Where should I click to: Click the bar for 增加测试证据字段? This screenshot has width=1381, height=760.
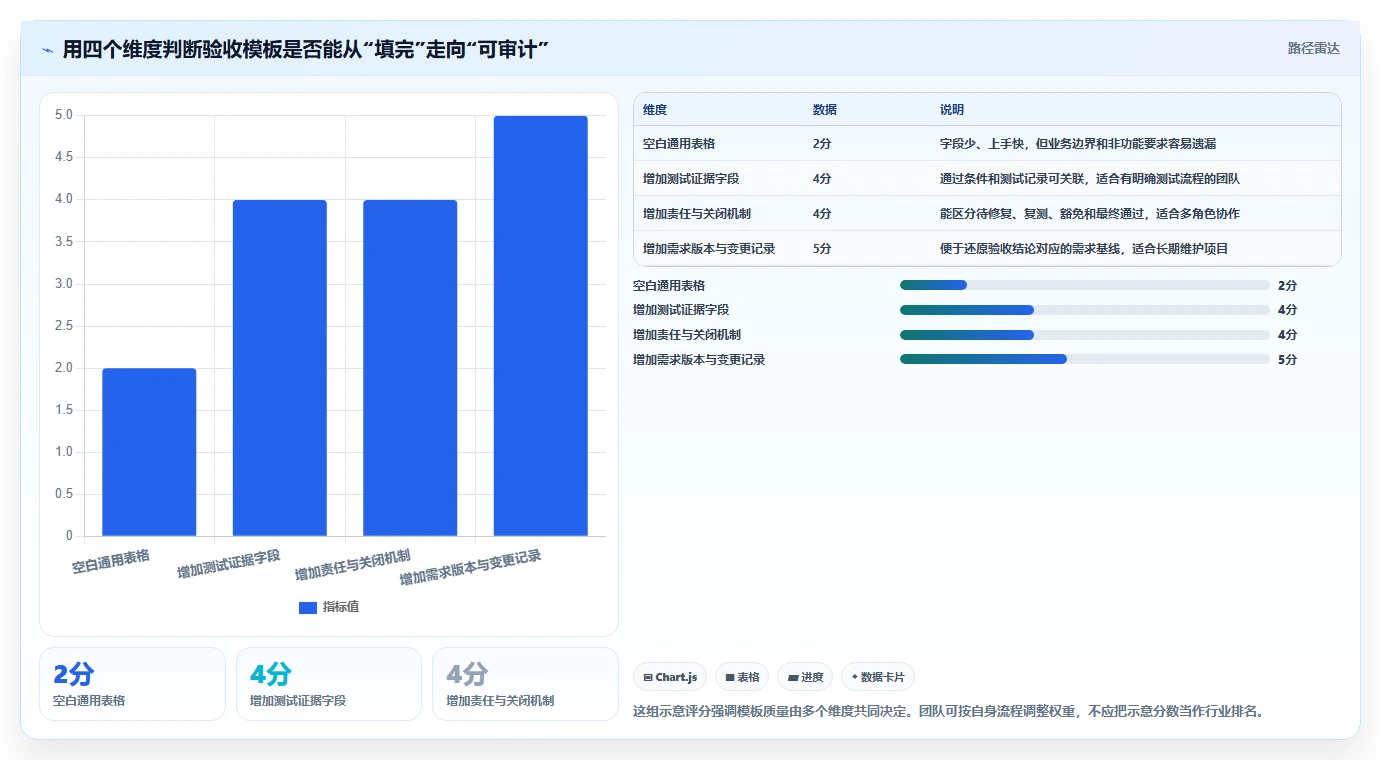(x=280, y=368)
